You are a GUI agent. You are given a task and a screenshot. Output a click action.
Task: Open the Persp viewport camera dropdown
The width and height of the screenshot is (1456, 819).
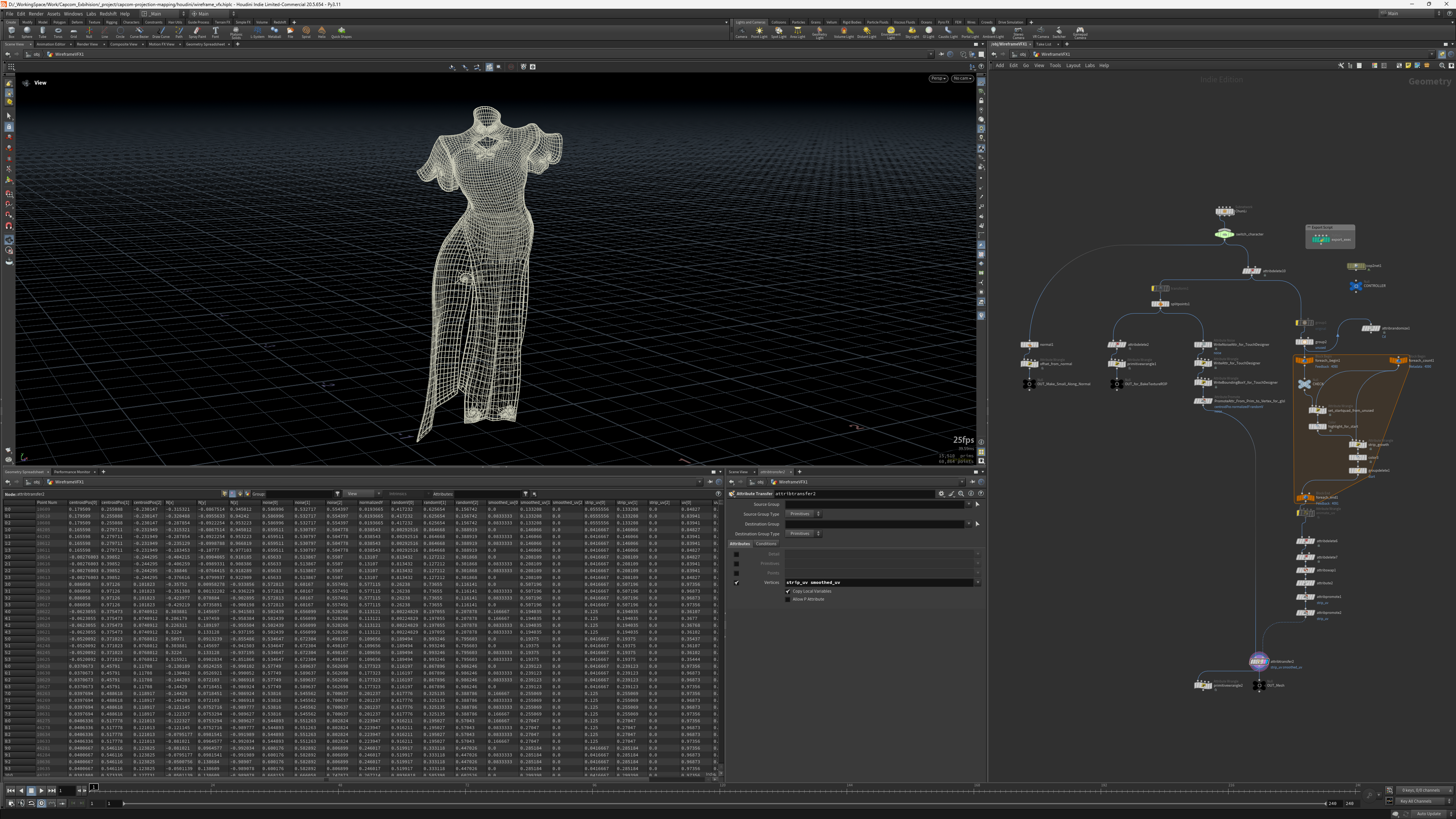tap(938, 78)
